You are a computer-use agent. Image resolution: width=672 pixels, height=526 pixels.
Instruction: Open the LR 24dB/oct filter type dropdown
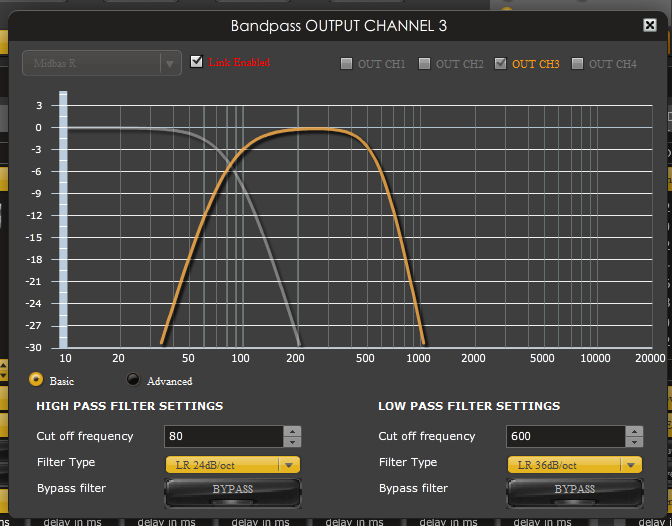(x=233, y=465)
